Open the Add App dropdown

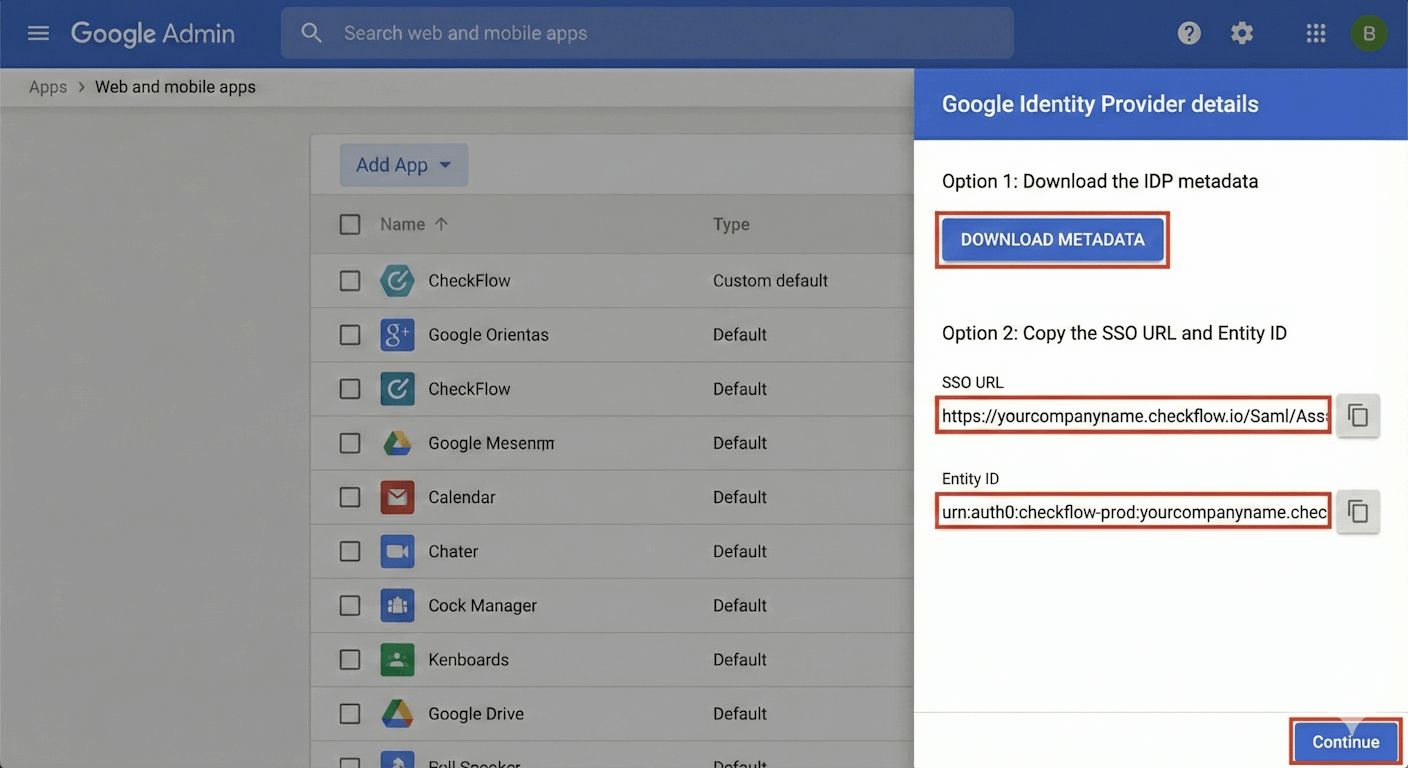[x=404, y=164]
